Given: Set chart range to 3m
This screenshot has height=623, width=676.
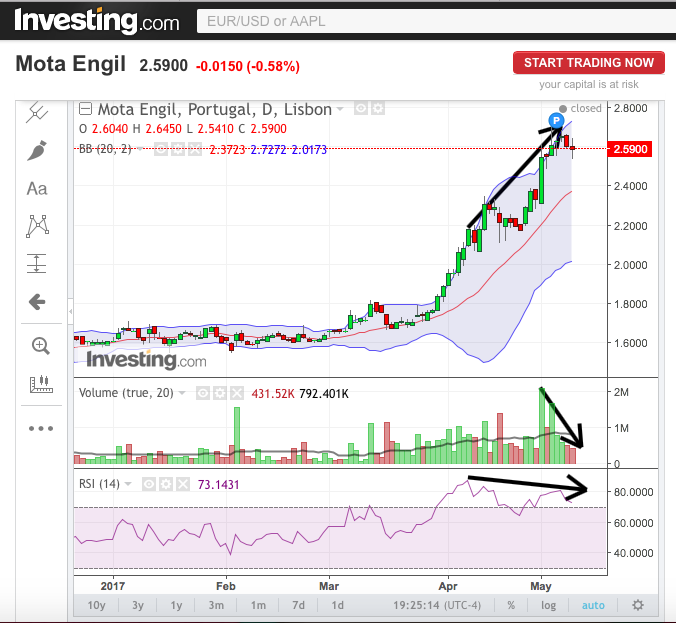Looking at the screenshot, I should point(216,605).
